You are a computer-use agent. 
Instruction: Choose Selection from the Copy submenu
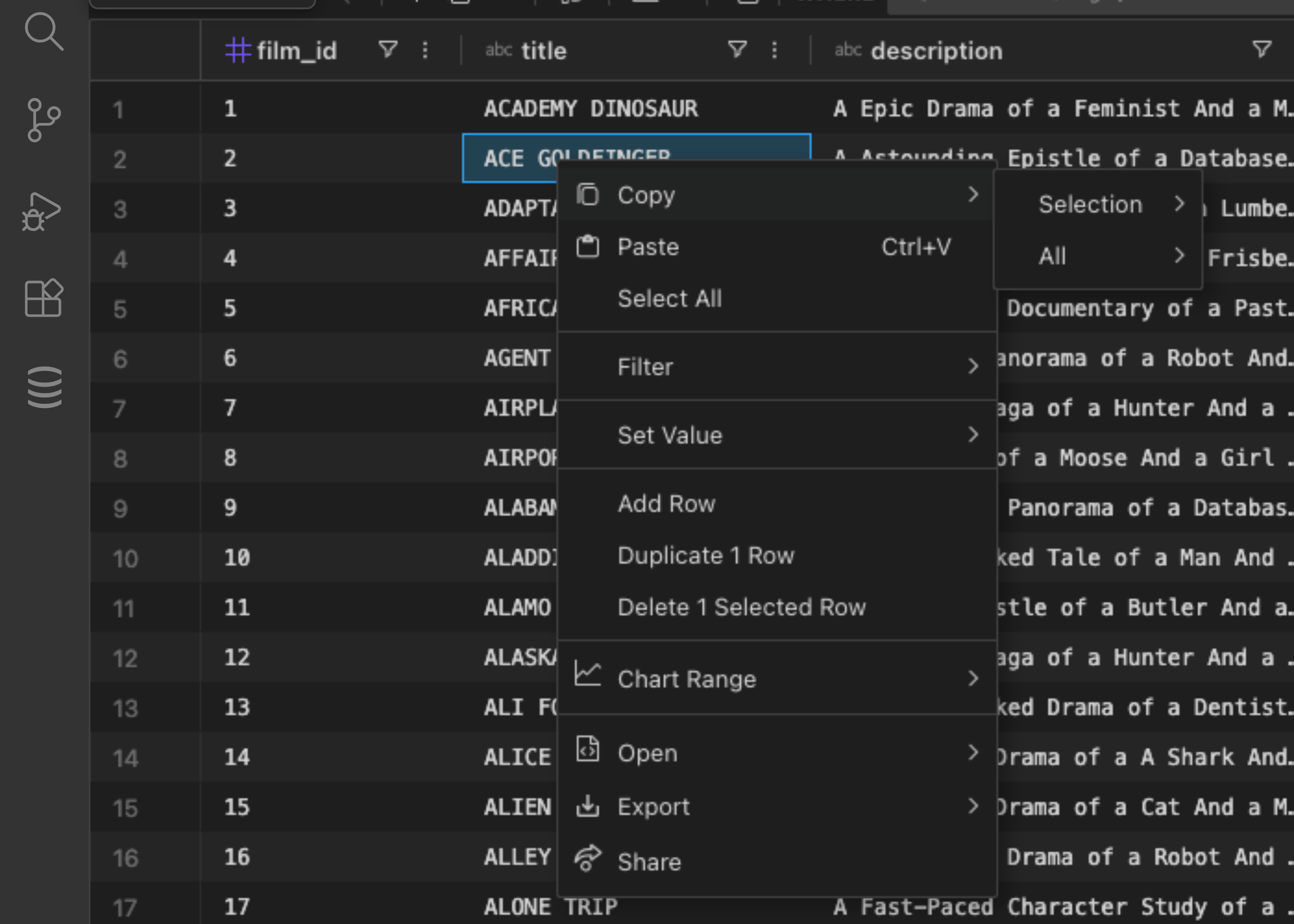click(1089, 203)
